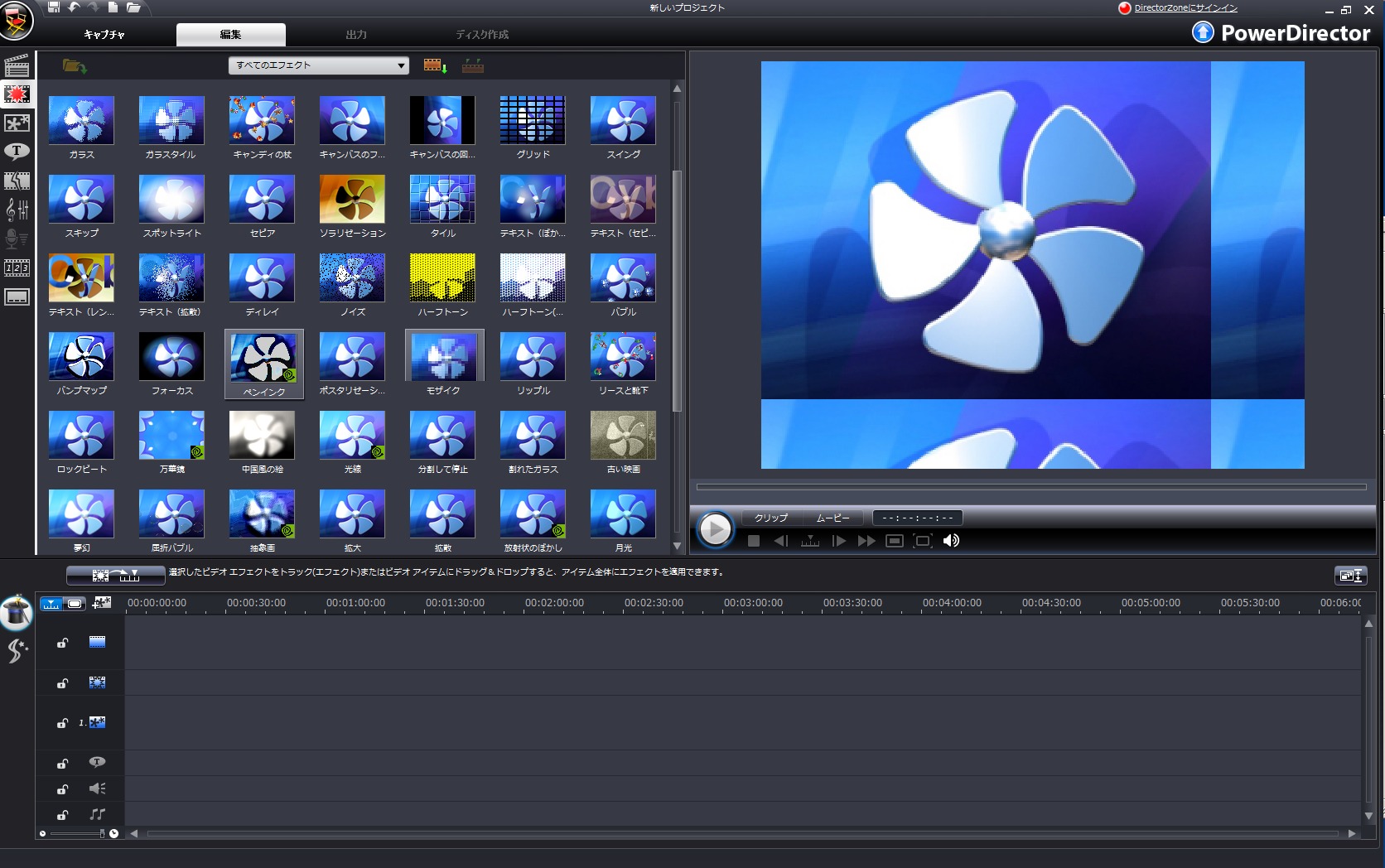Screen dimensions: 1385x868
Task: Open the Audio Mixing room icon
Action: pyautogui.click(x=17, y=210)
